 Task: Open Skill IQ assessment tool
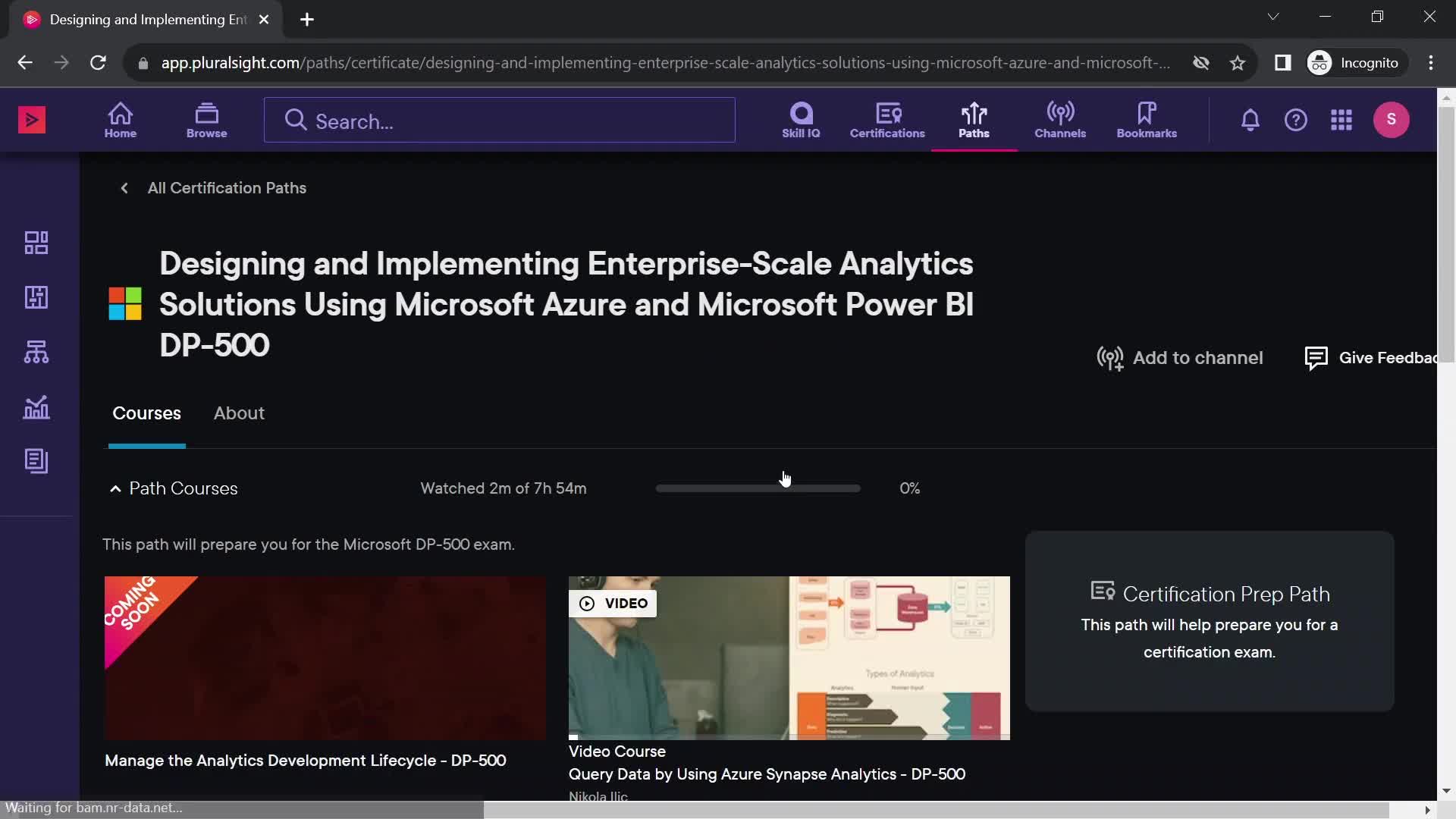[x=801, y=120]
